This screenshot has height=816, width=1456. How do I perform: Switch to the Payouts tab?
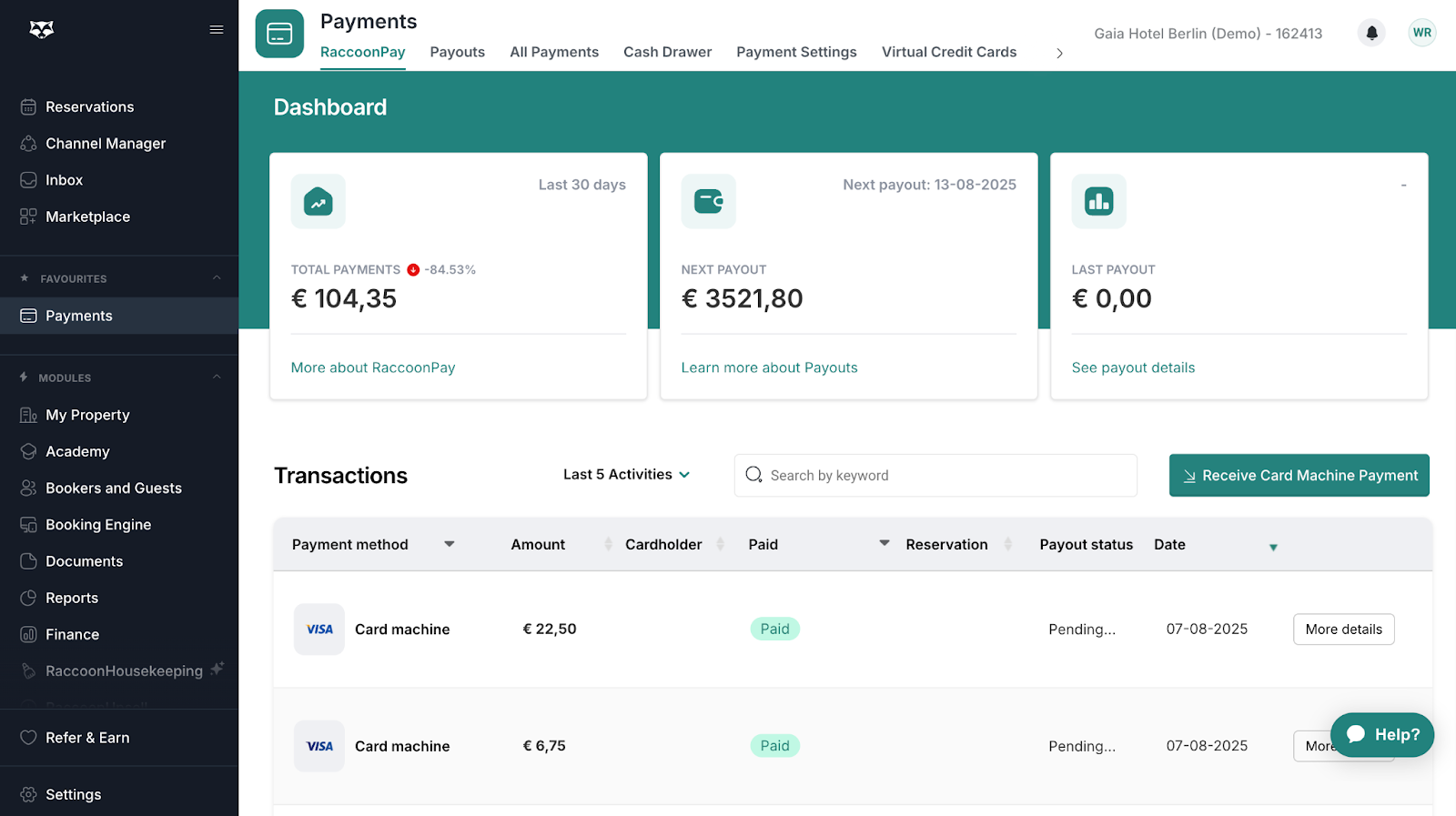457,52
